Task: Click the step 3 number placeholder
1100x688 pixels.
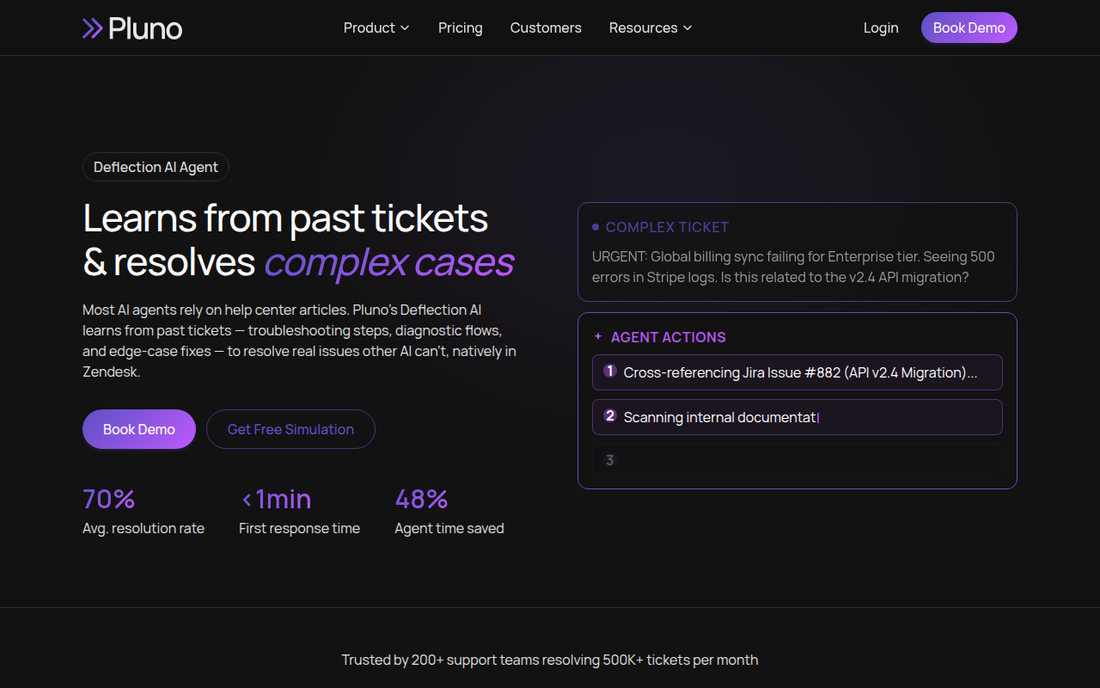Action: 610,460
